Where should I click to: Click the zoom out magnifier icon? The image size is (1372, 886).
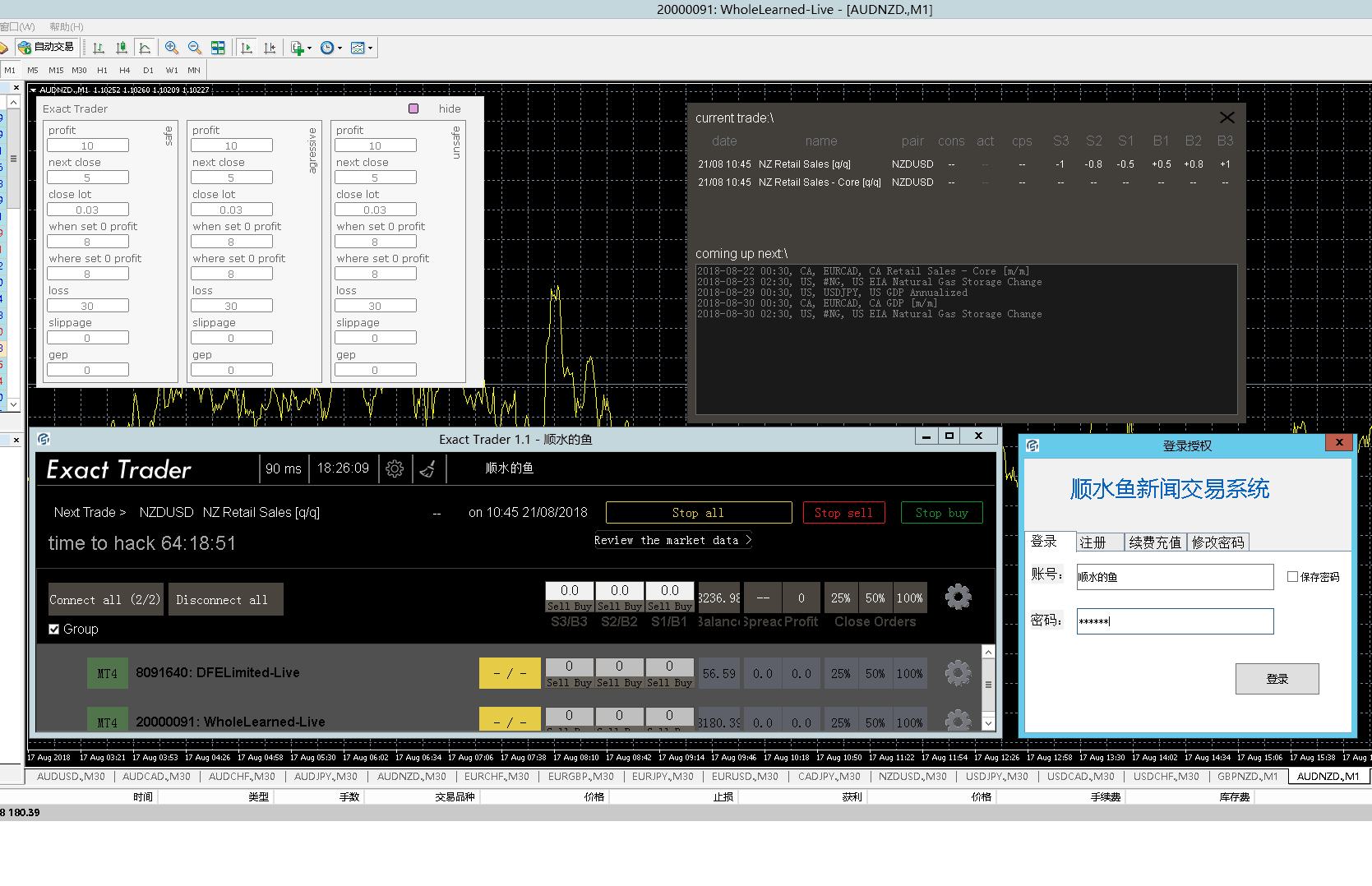click(195, 48)
